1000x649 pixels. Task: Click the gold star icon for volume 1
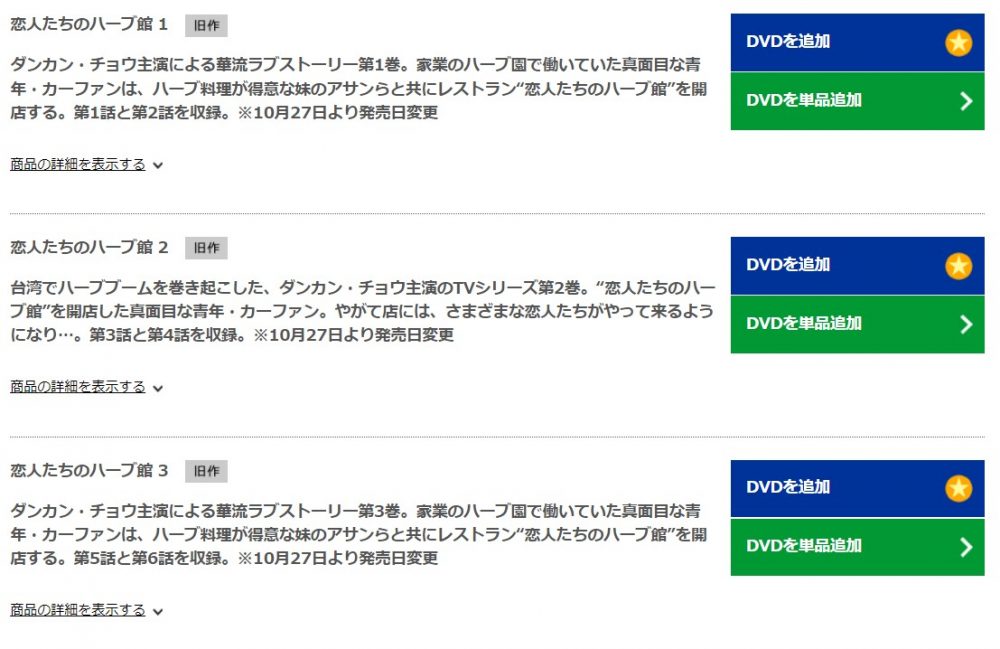click(958, 43)
